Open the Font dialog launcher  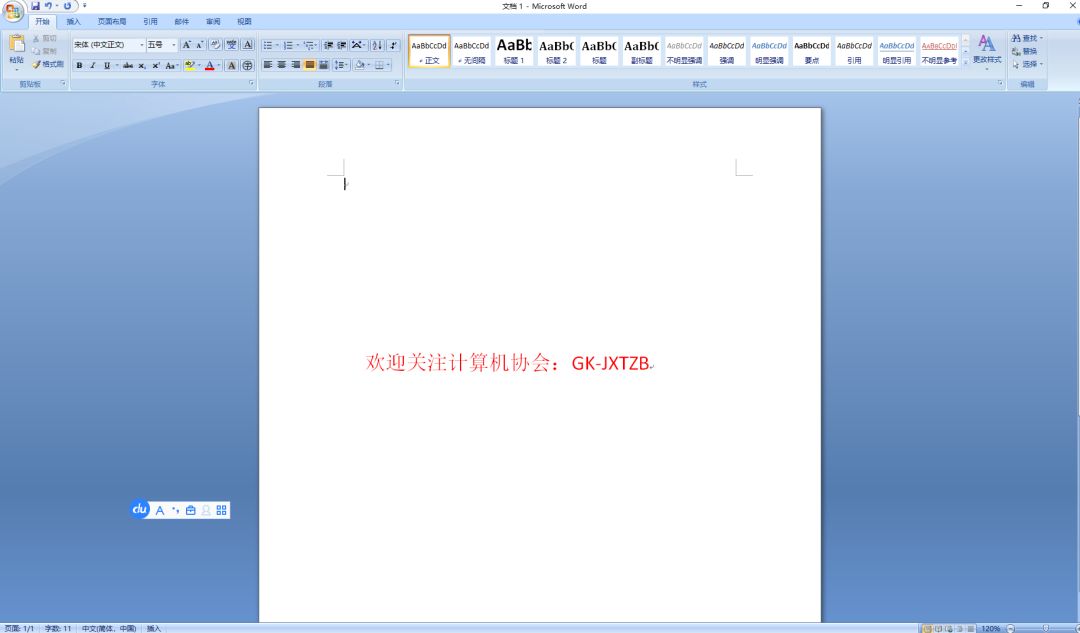(x=251, y=83)
